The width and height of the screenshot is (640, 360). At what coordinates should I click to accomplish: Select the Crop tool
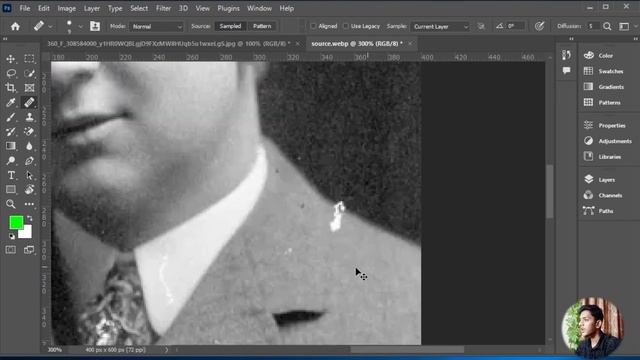[11, 88]
